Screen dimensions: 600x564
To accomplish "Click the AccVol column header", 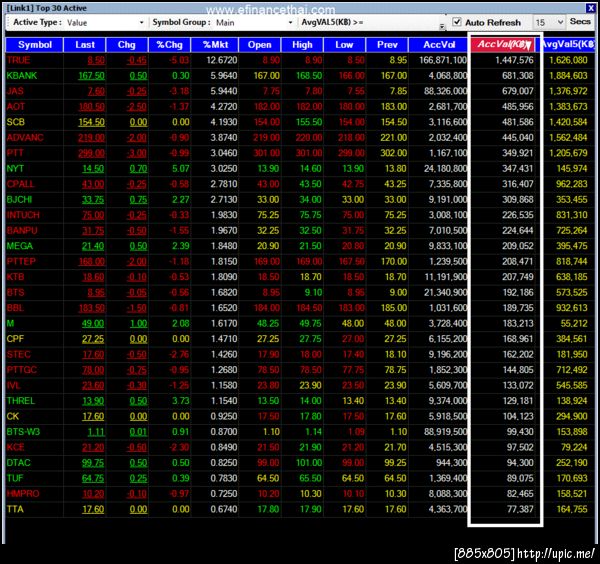I will (x=439, y=45).
